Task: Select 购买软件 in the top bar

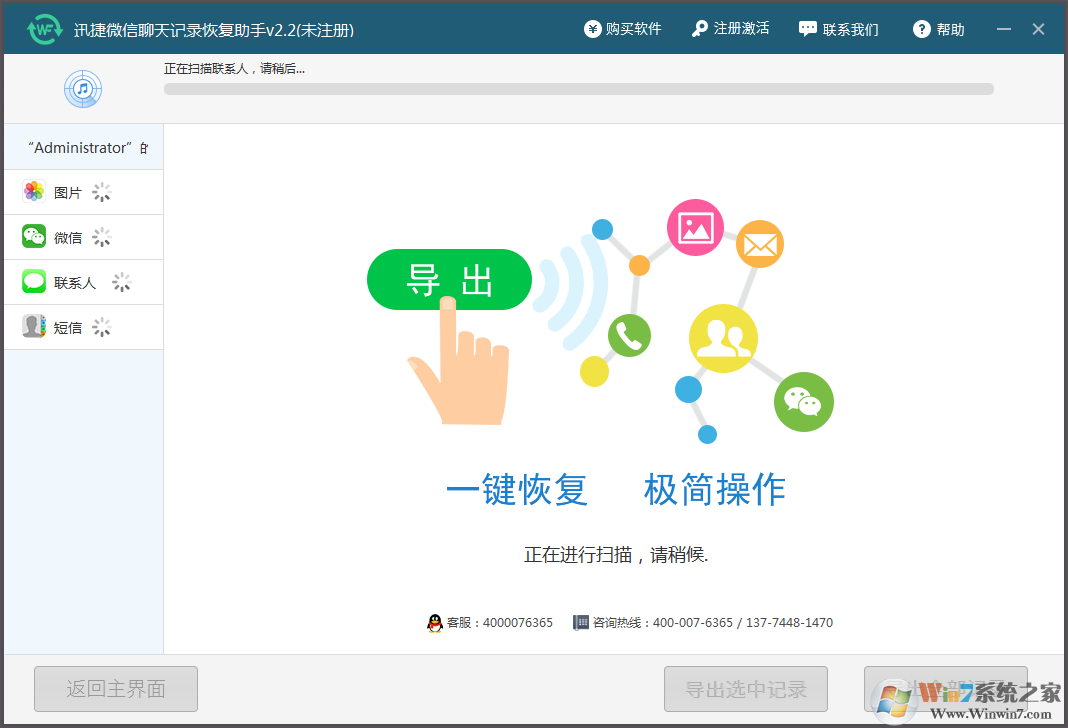Action: click(x=623, y=29)
